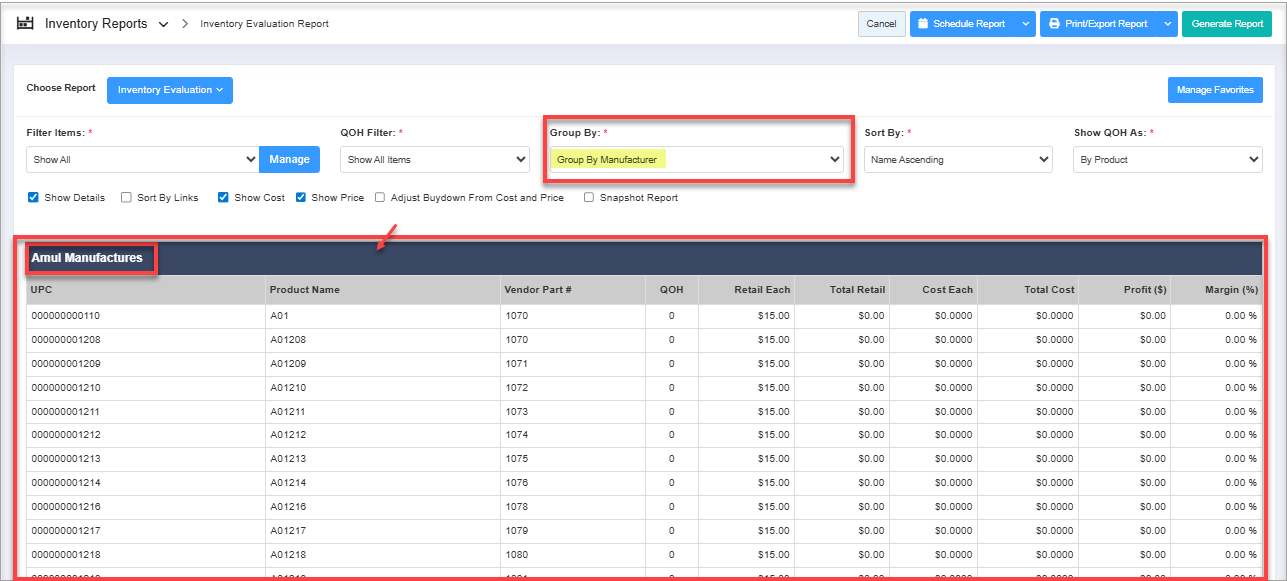This screenshot has width=1287, height=581.
Task: Uncheck the Show Details checkbox
Action: [33, 198]
